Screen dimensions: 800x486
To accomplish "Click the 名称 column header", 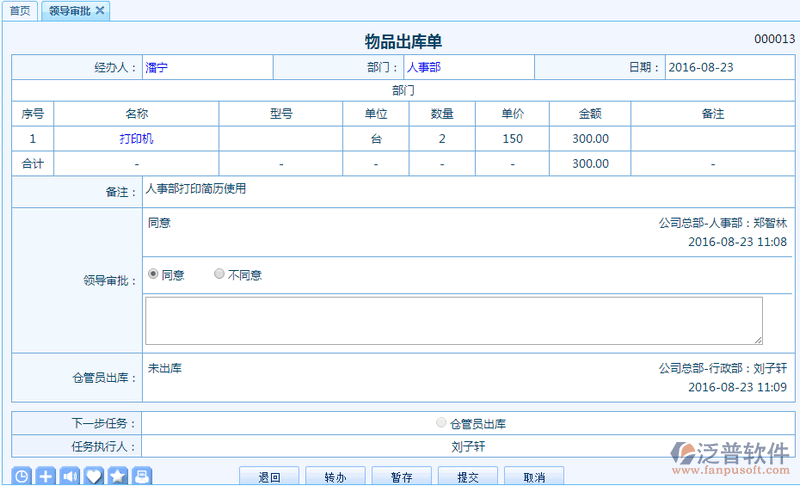I will [x=136, y=114].
